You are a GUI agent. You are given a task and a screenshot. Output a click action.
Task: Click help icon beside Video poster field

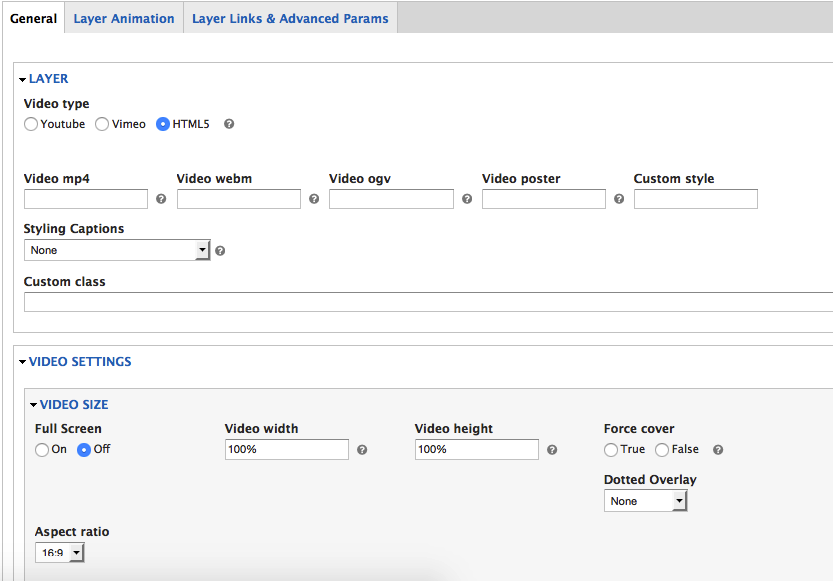coord(619,199)
